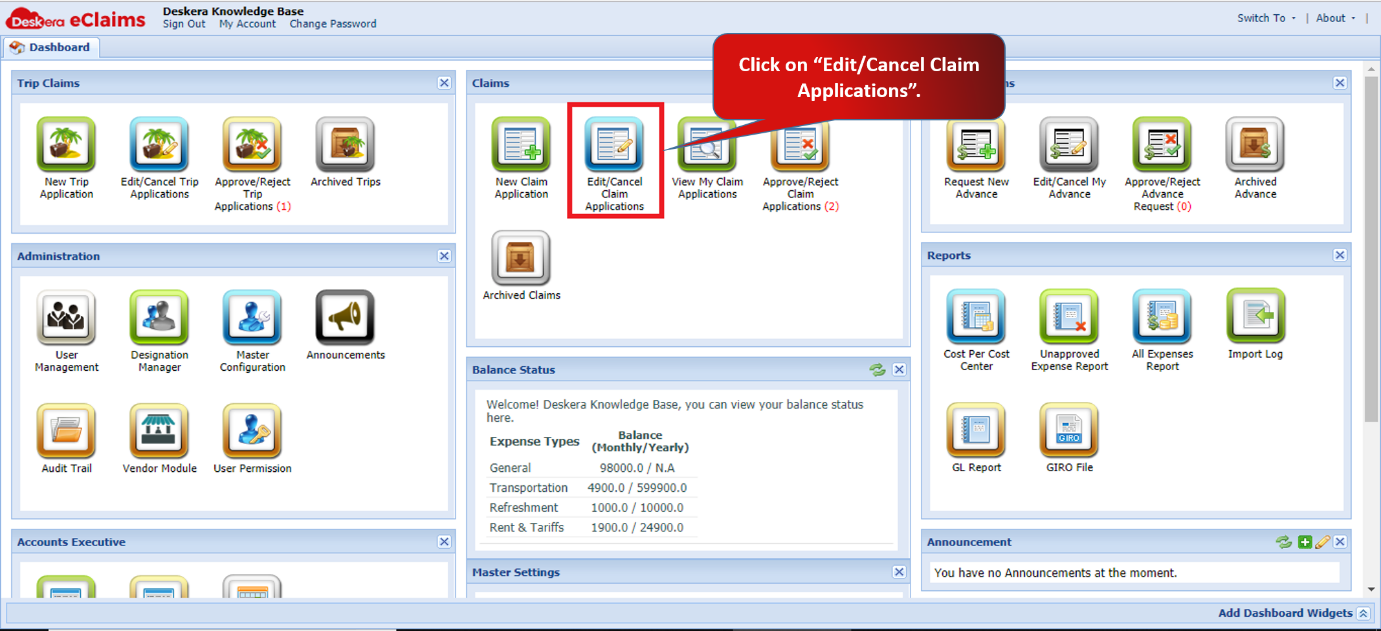The image size is (1381, 631).
Task: Open the Cost Per Cost Center report
Action: 976,318
